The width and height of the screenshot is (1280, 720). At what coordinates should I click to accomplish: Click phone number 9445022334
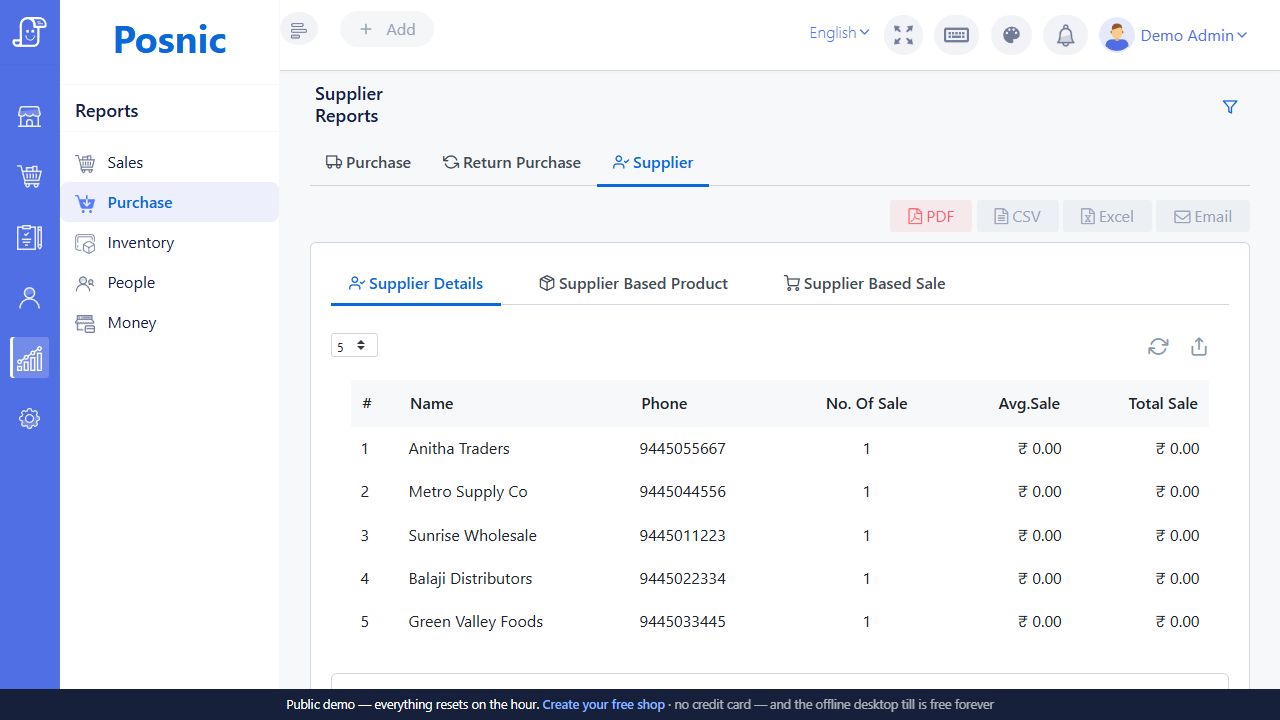683,578
